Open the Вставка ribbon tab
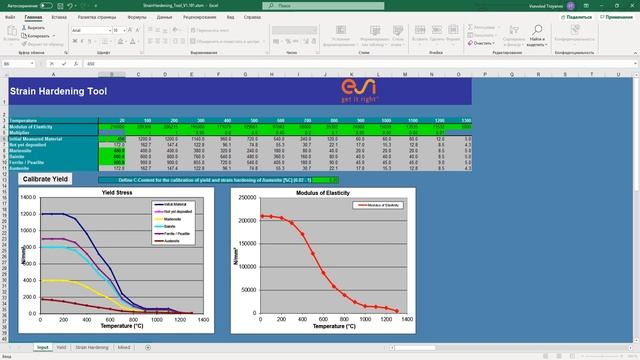Viewport: 640px width, 360px height. pyautogui.click(x=59, y=17)
